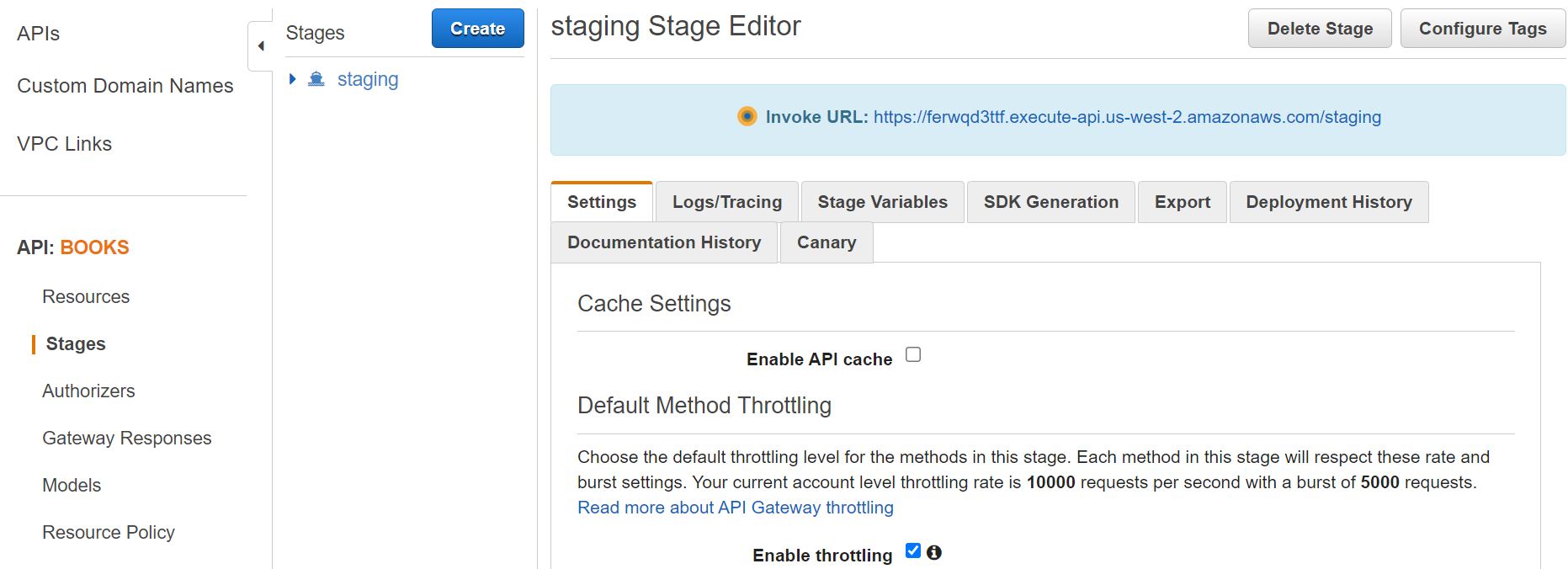Collapse the sidebar with the arrow handle
This screenshot has width=1568, height=569.
click(x=260, y=46)
